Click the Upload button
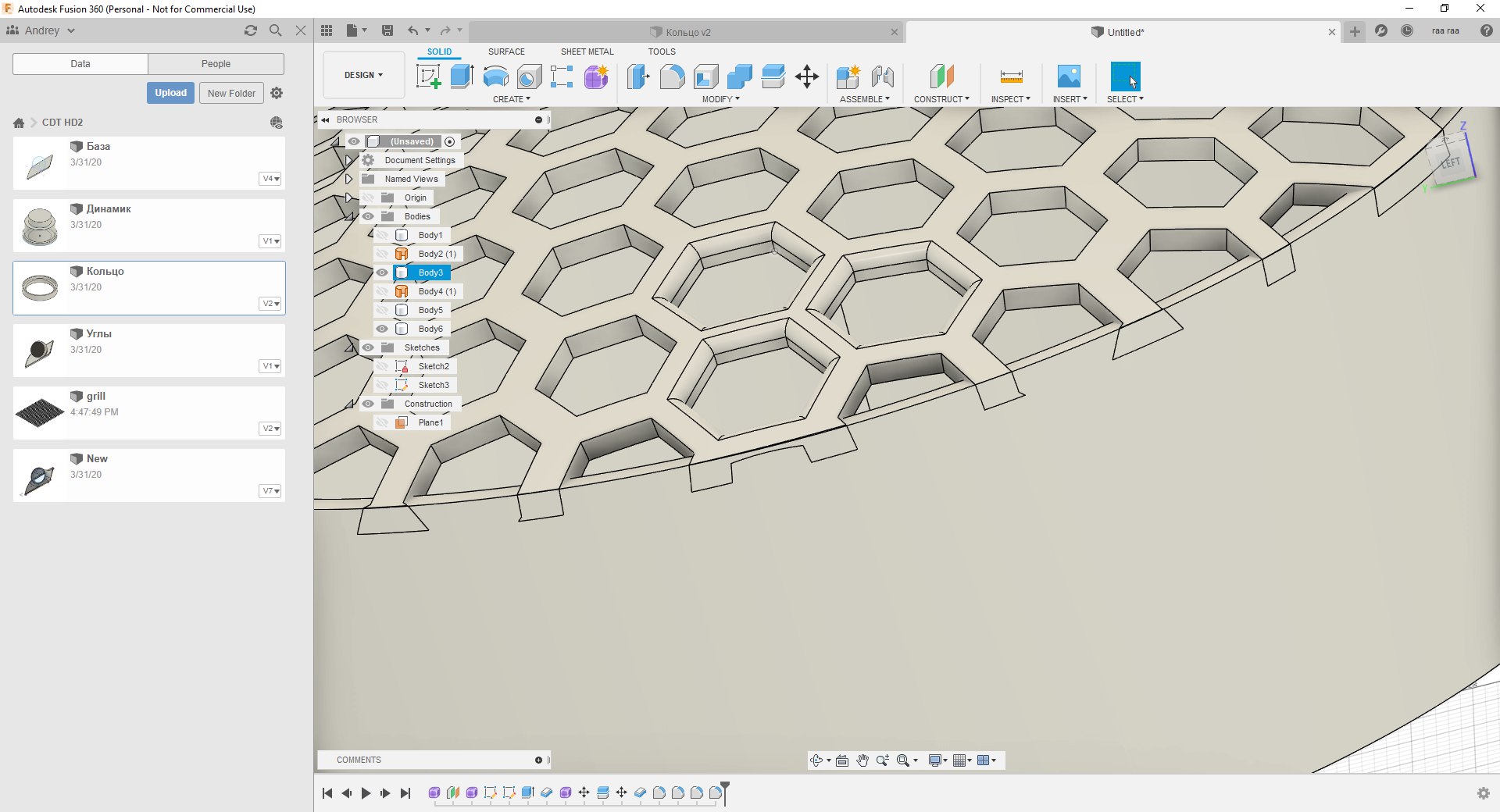Screen dimensions: 1500x812 (x=170, y=93)
